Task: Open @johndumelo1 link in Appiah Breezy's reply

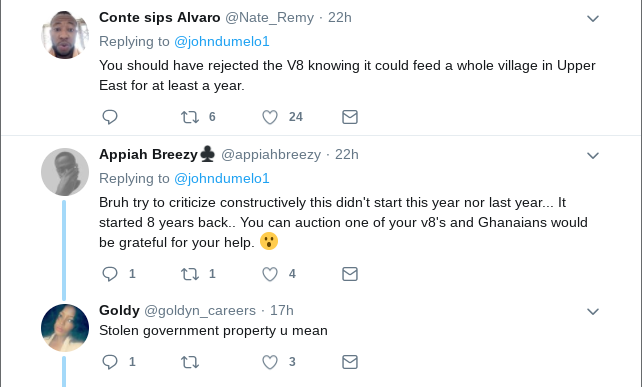Action: coord(222,179)
